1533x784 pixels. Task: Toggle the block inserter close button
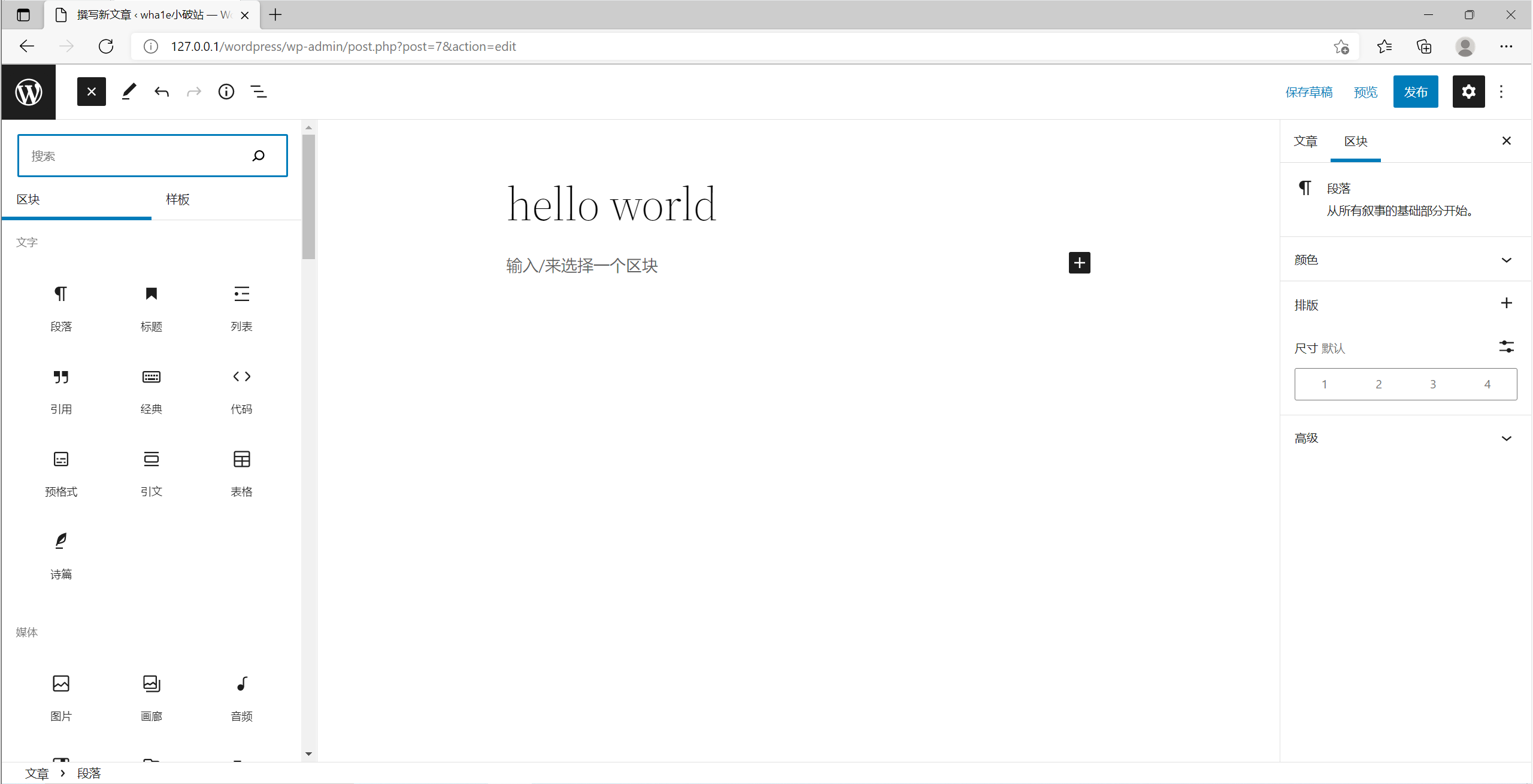point(92,92)
